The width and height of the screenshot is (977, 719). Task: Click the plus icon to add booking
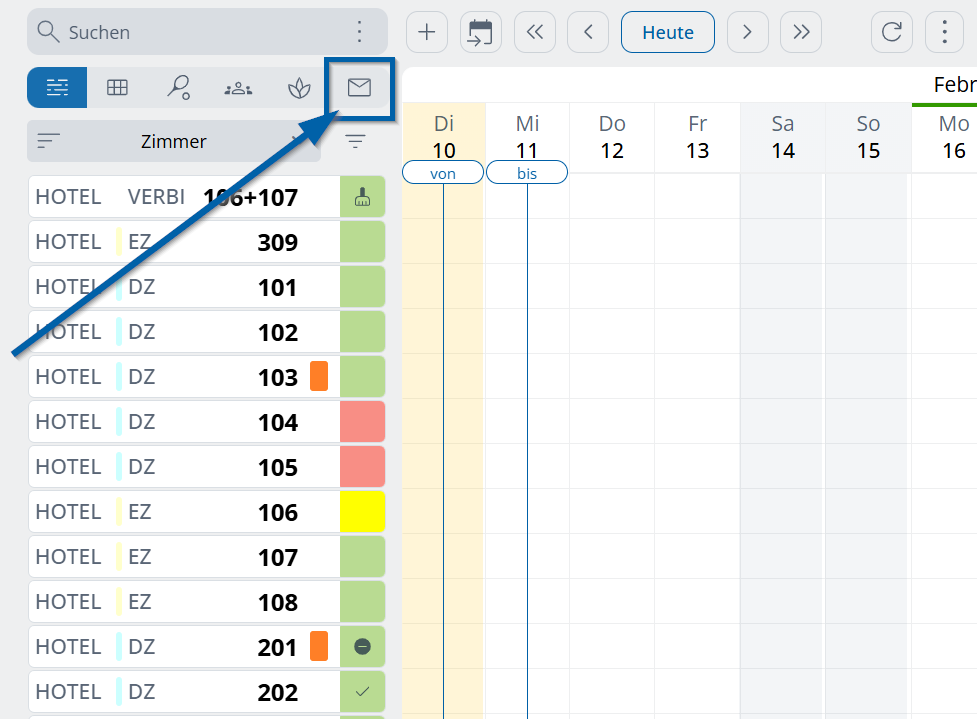pyautogui.click(x=427, y=32)
